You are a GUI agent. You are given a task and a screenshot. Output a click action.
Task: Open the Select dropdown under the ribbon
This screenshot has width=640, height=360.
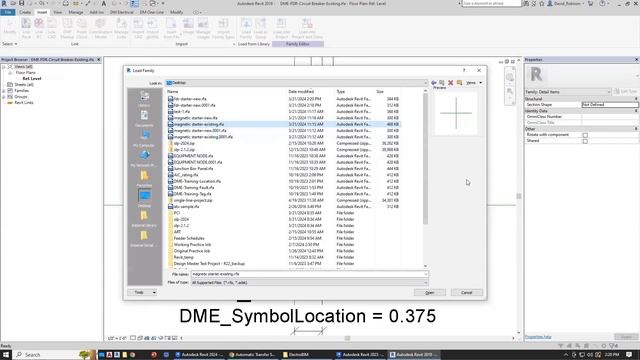point(9,44)
